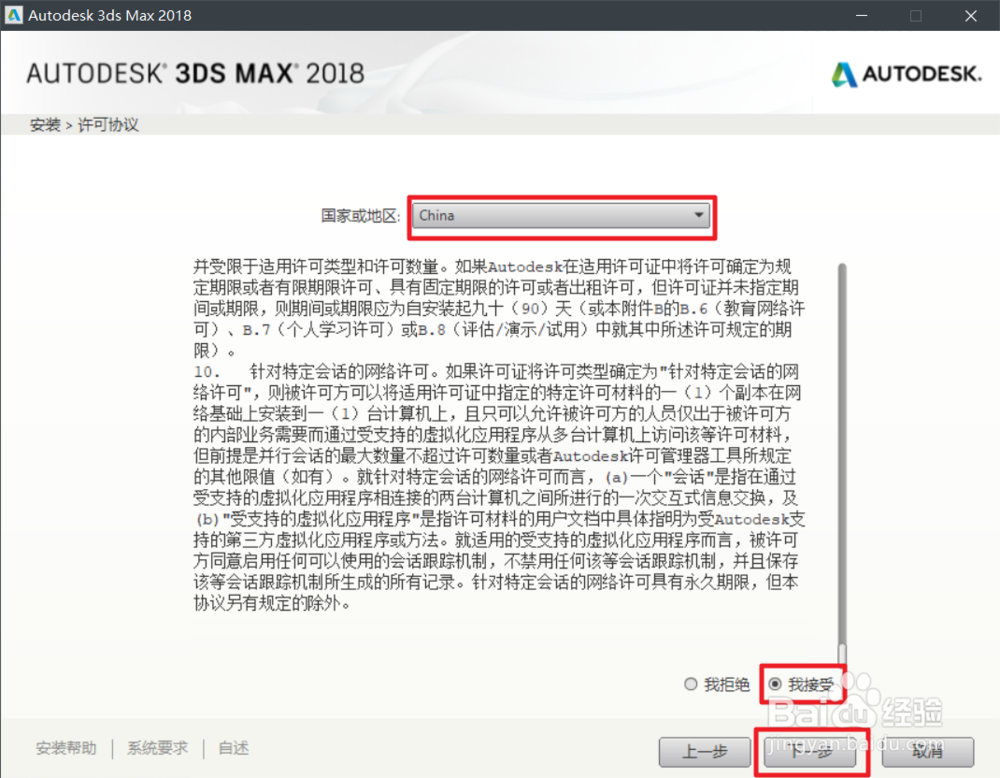Click the 下一步 (Next) button
The image size is (1000, 778).
point(811,752)
